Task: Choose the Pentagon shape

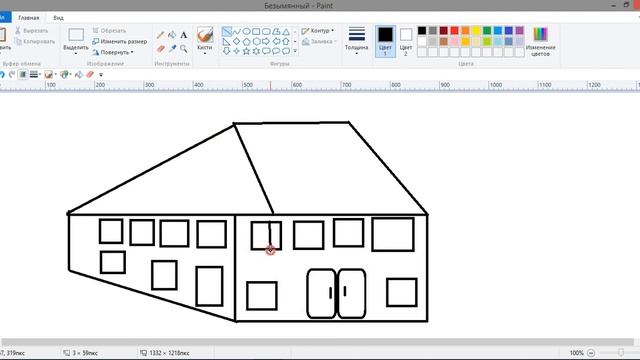Action: pyautogui.click(x=247, y=41)
